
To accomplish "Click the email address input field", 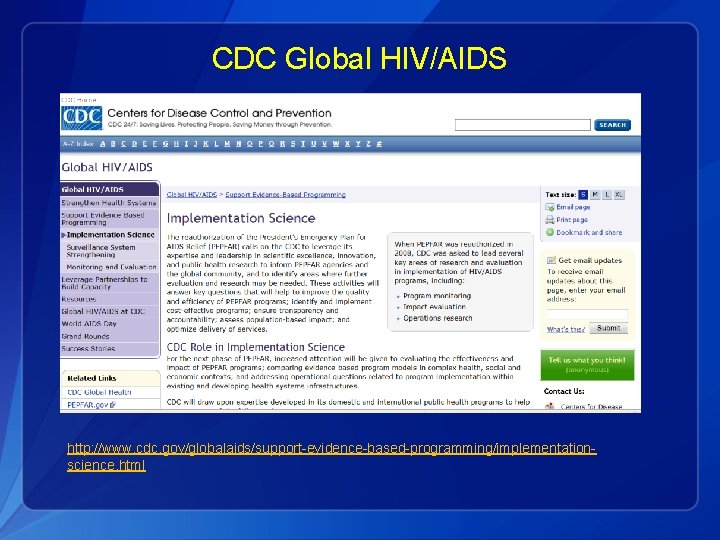I will [x=587, y=314].
